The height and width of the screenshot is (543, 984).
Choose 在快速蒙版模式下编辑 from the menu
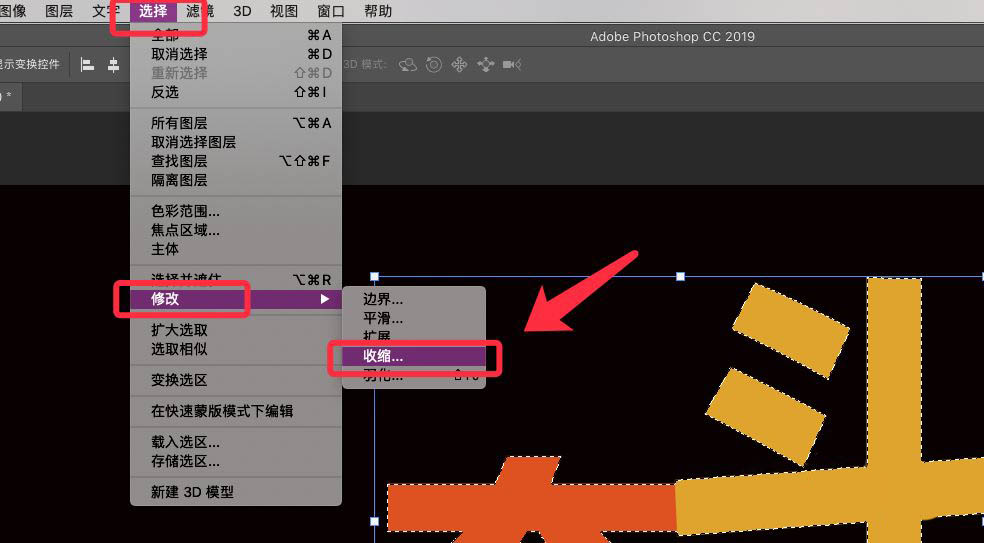point(236,412)
